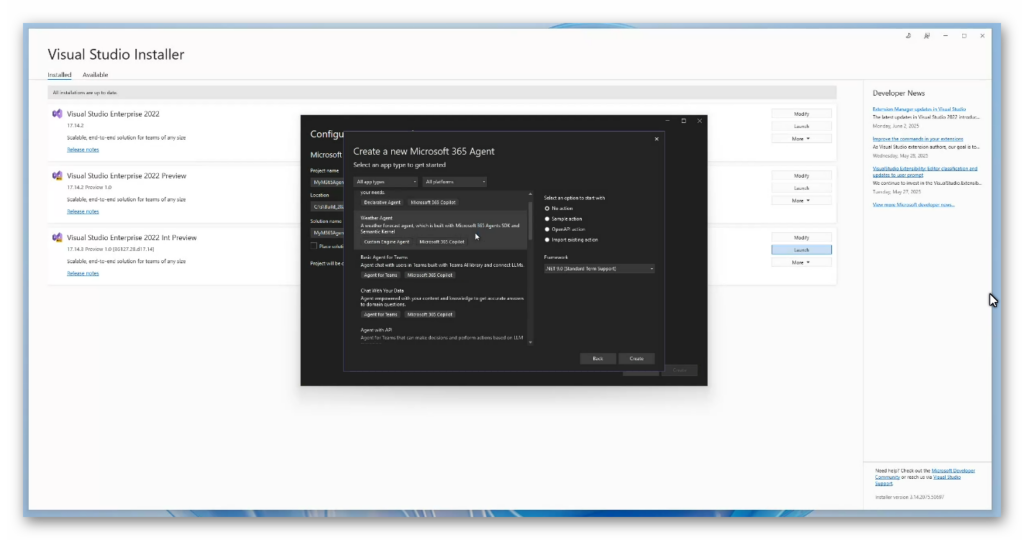The height and width of the screenshot is (540, 1024).
Task: Click Launch for Visual Studio Enterprise 2022
Action: click(801, 126)
